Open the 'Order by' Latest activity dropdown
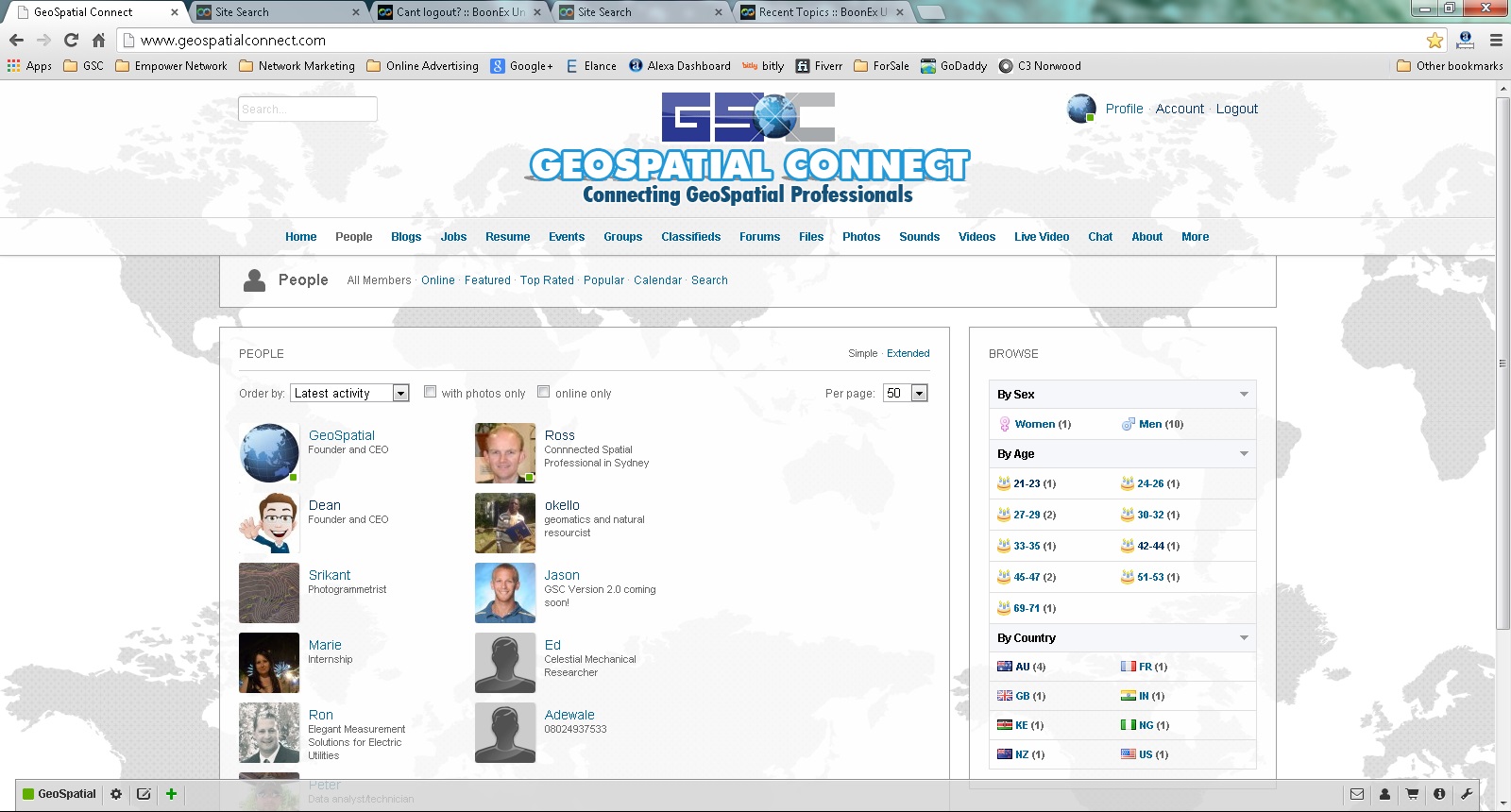Screen dimensions: 1511x812 [349, 393]
